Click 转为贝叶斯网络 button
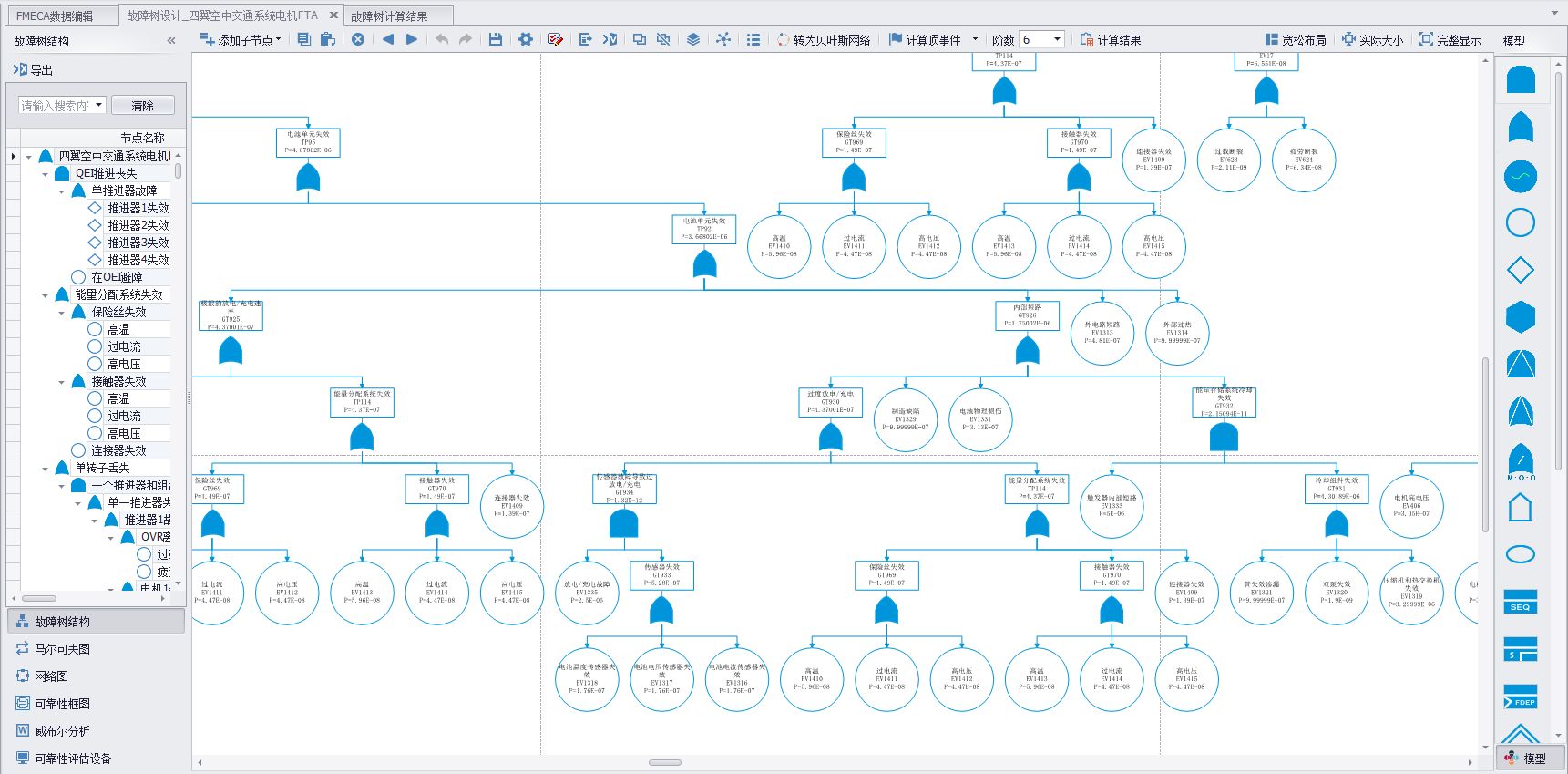 (x=824, y=39)
